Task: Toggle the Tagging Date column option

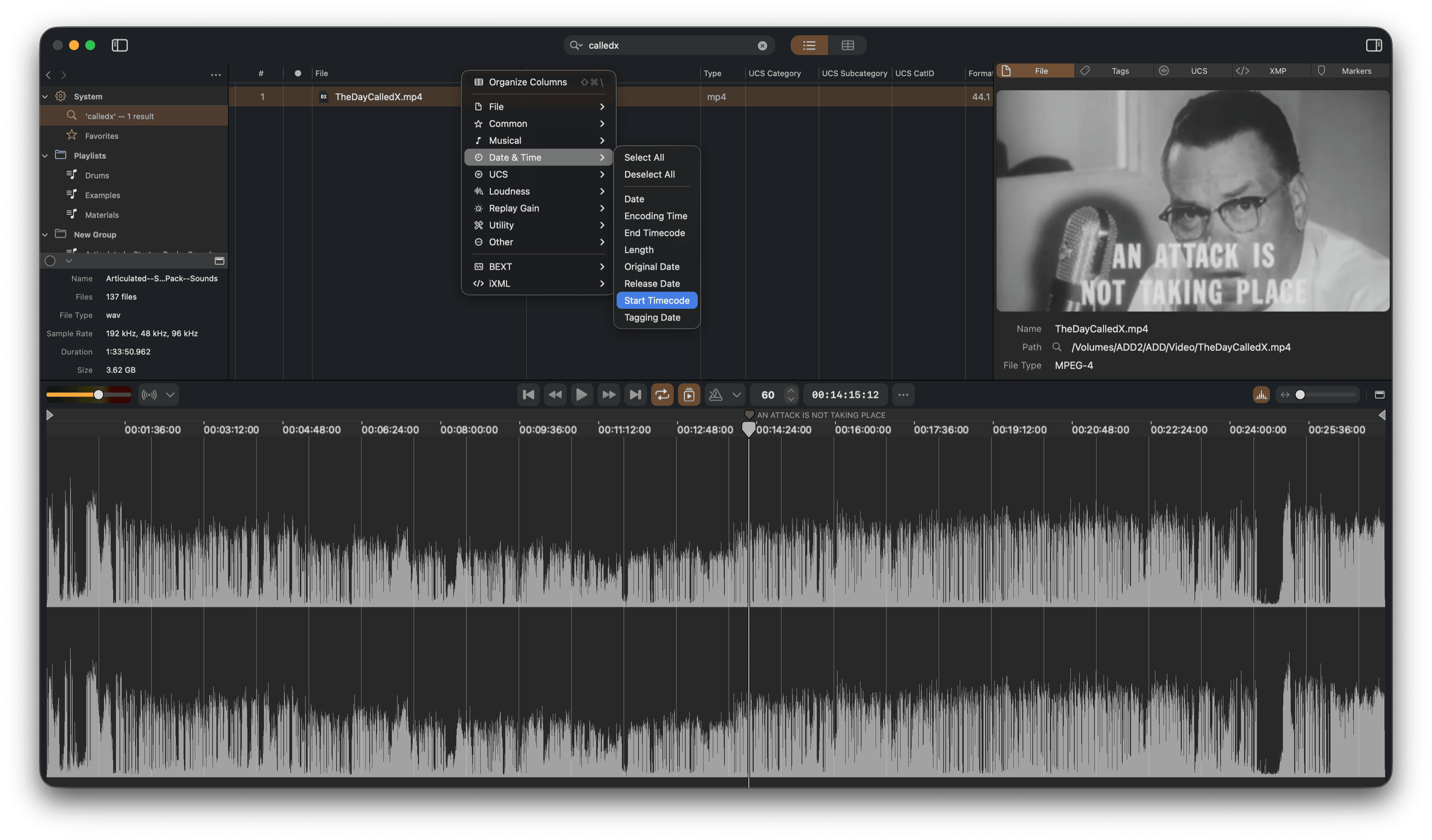Action: click(657, 318)
